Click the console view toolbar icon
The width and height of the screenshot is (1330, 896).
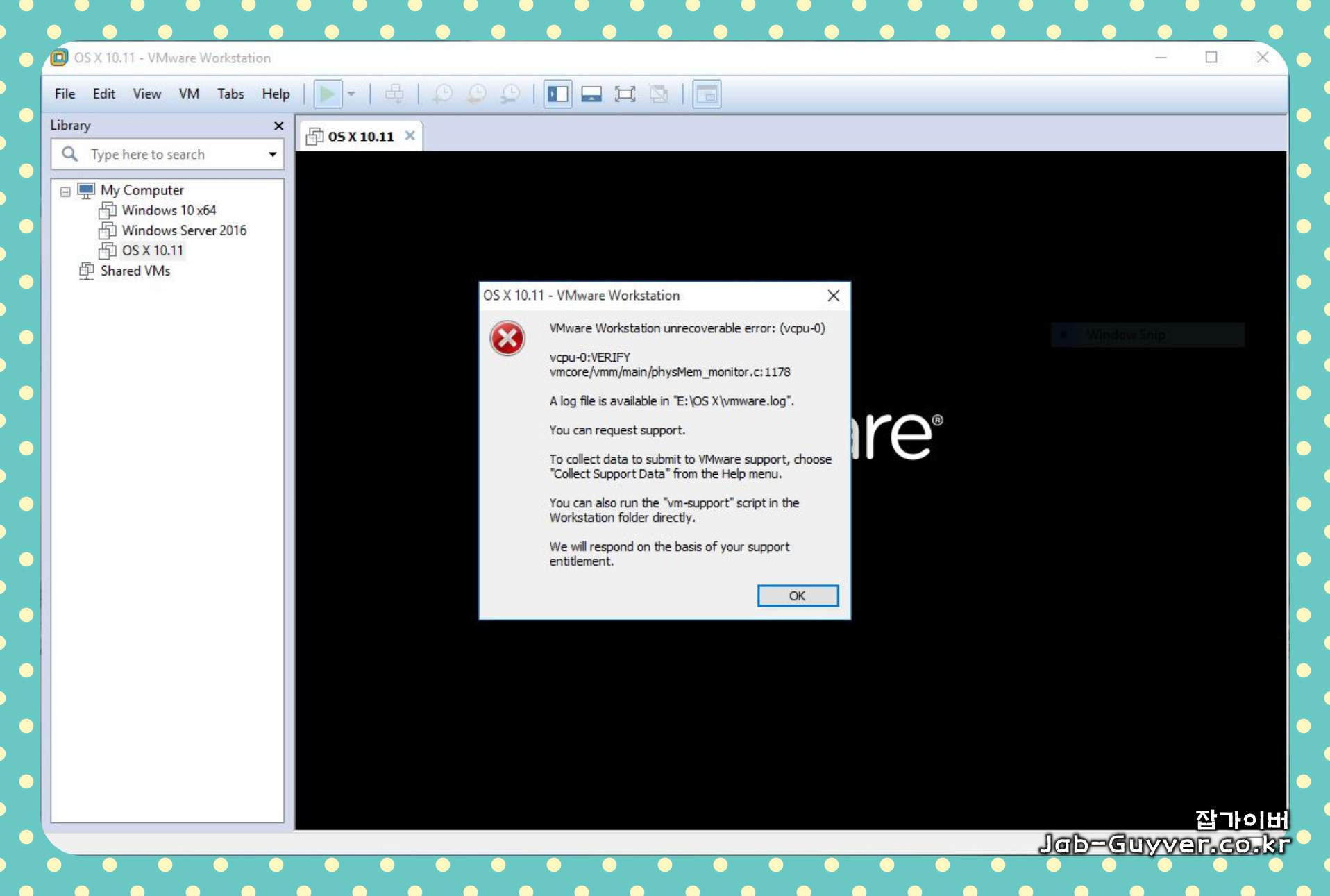[707, 94]
